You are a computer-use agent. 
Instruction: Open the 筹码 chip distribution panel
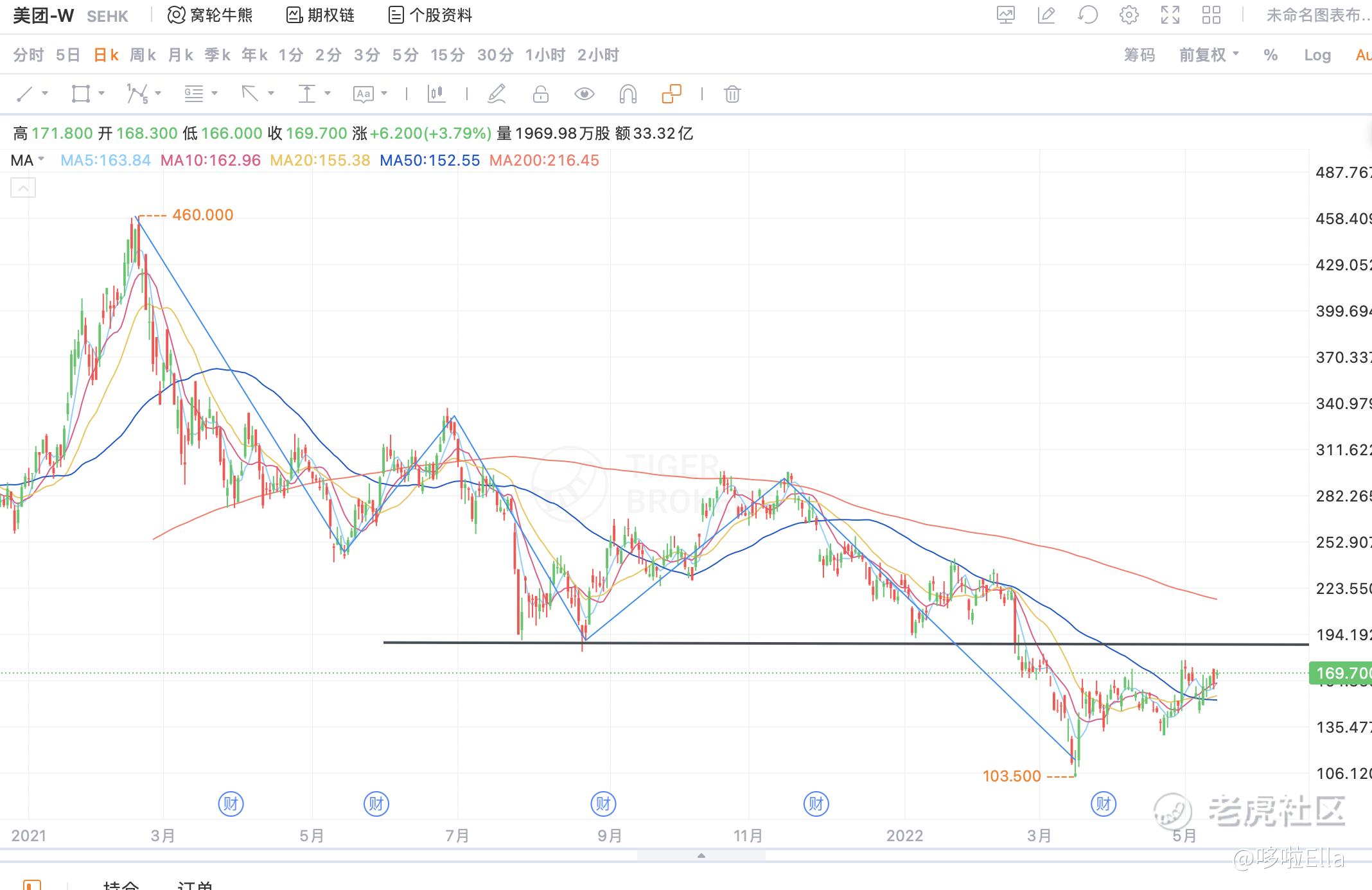pyautogui.click(x=1139, y=55)
